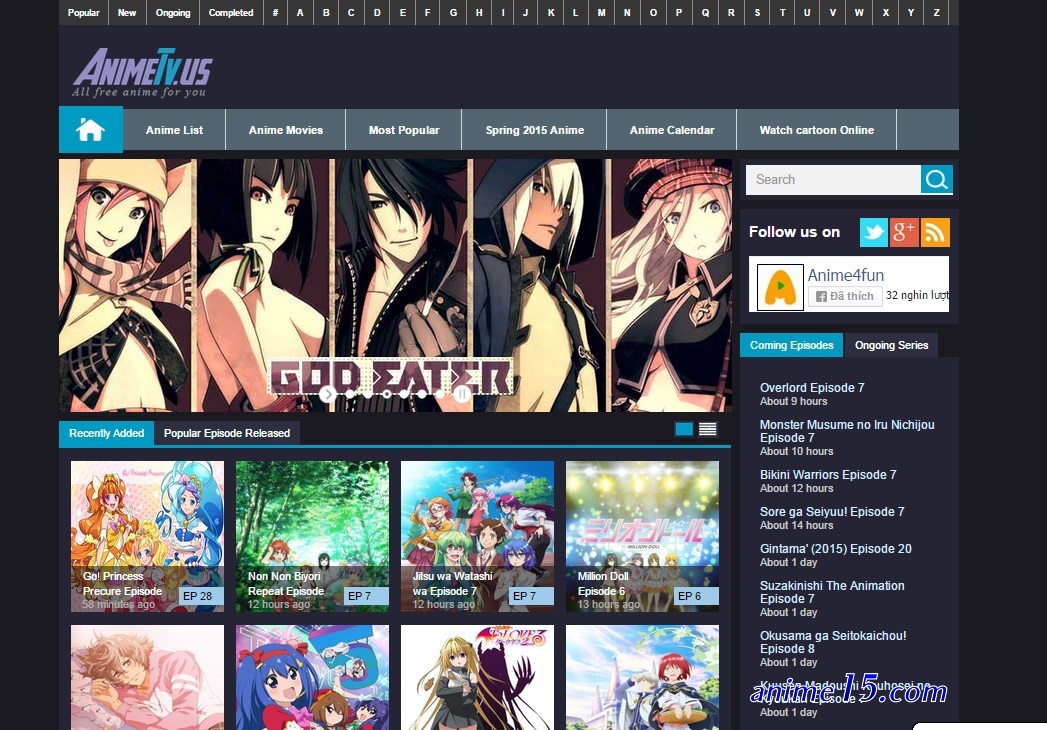
Task: Browse anime starting with #
Action: 275,13
